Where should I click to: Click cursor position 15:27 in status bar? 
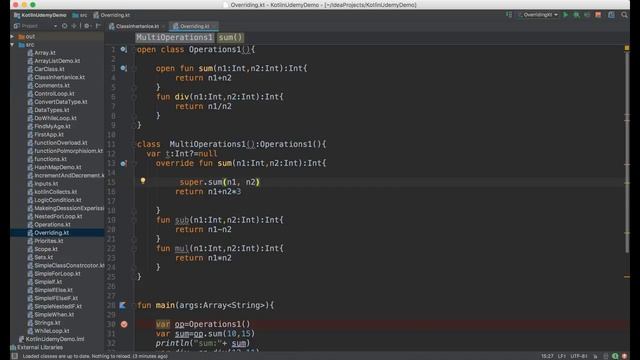pos(547,356)
